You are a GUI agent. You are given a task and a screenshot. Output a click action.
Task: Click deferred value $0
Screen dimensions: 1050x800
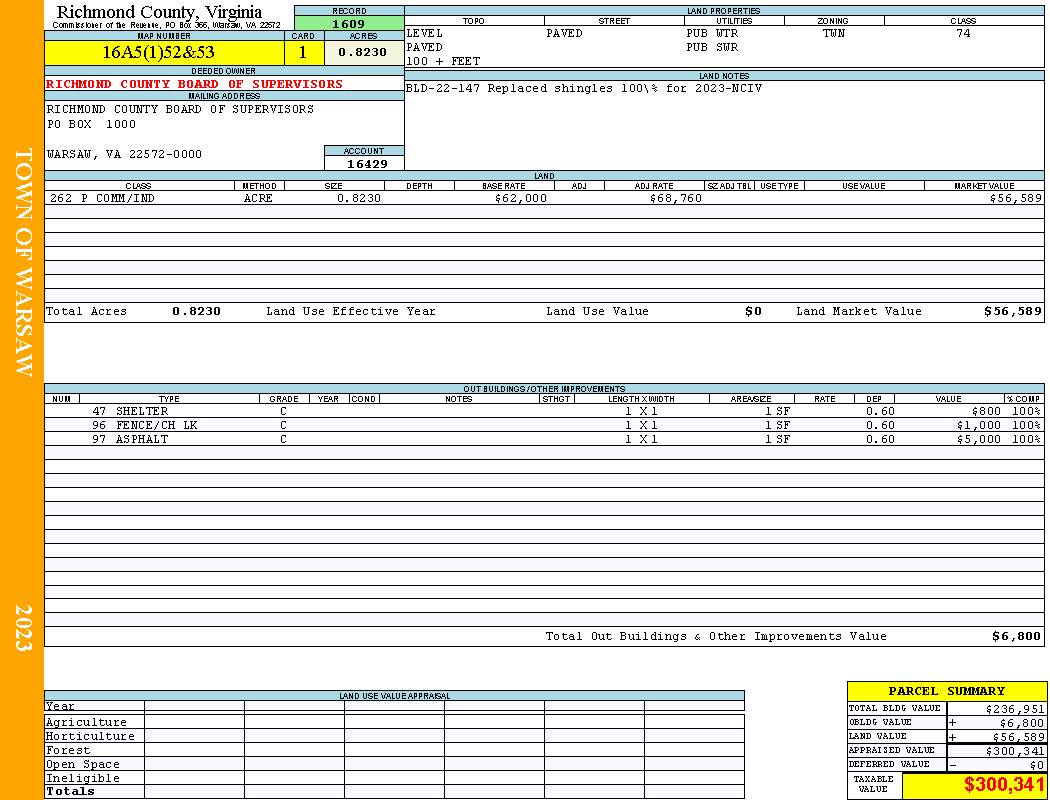click(1037, 765)
